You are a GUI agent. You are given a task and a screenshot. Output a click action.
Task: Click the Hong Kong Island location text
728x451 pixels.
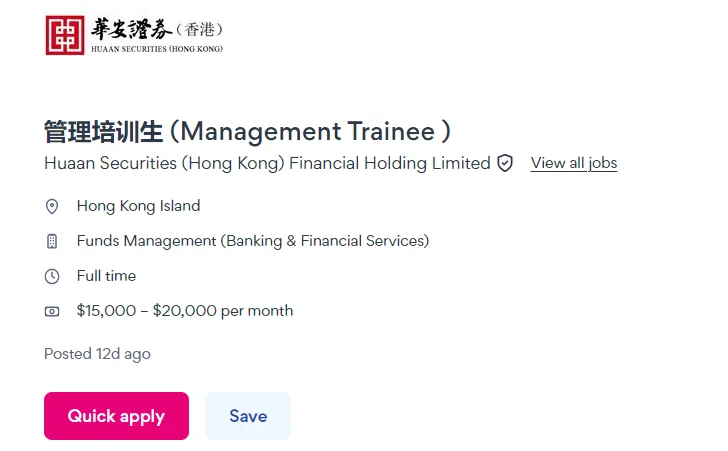pyautogui.click(x=138, y=206)
